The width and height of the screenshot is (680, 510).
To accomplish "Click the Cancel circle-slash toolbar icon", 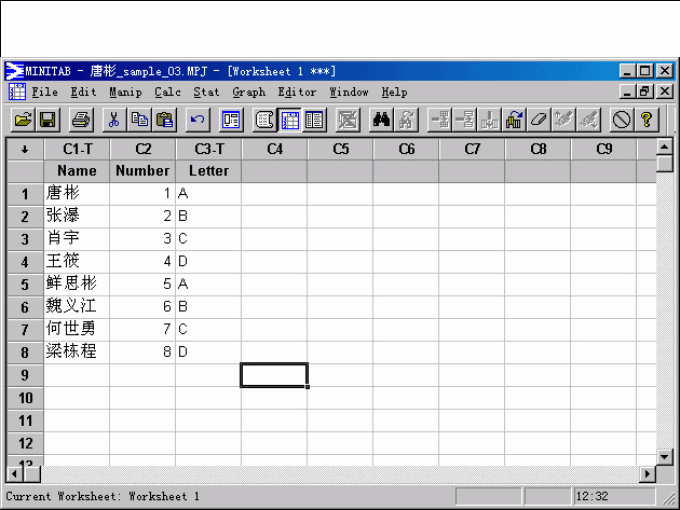I will pyautogui.click(x=621, y=120).
